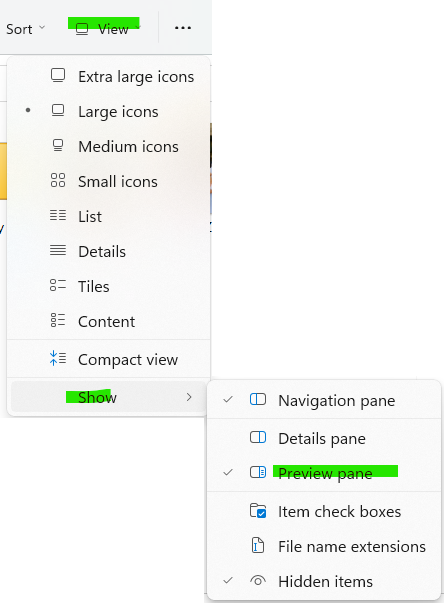The image size is (444, 603).
Task: Select Details view menu entry
Action: point(109,252)
